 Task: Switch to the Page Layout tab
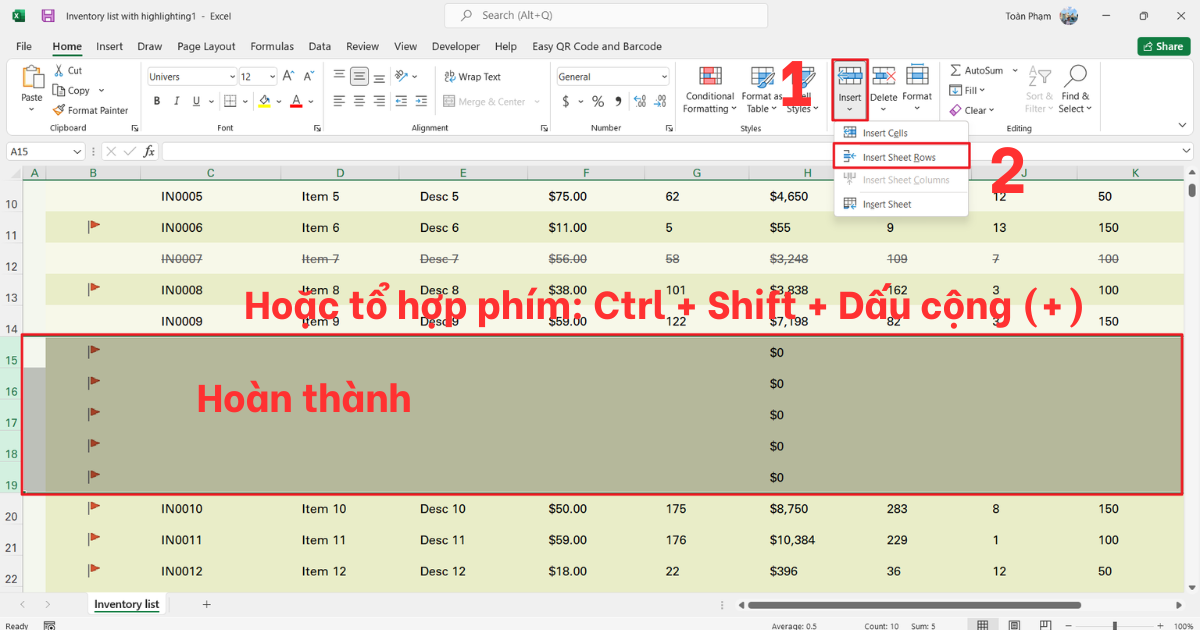click(x=206, y=46)
